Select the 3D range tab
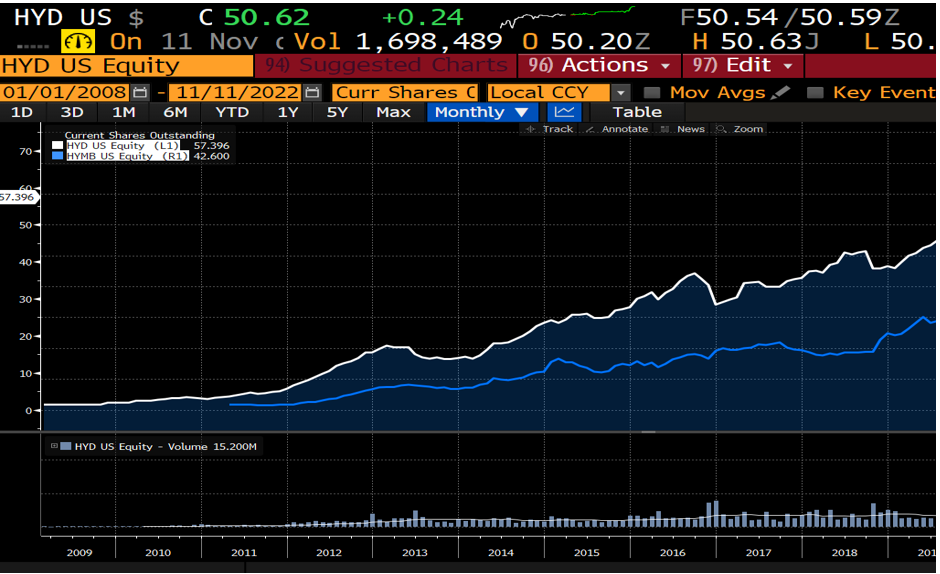The width and height of the screenshot is (940, 574). [72, 112]
